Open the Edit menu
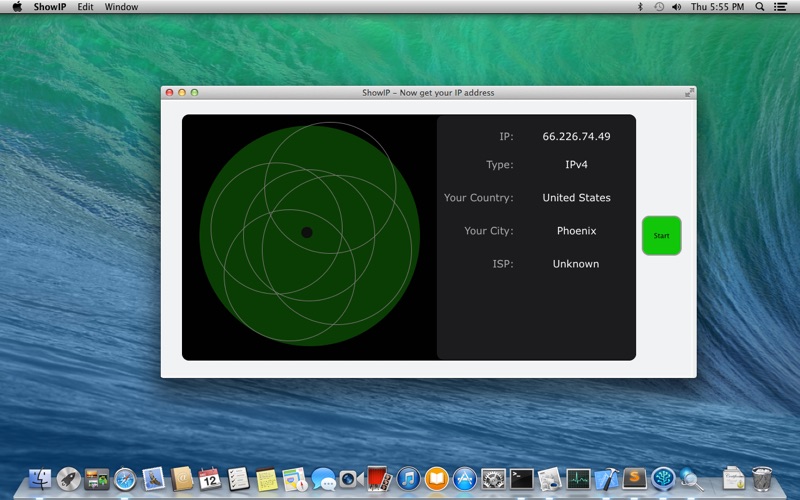The height and width of the screenshot is (500, 800). pyautogui.click(x=85, y=7)
